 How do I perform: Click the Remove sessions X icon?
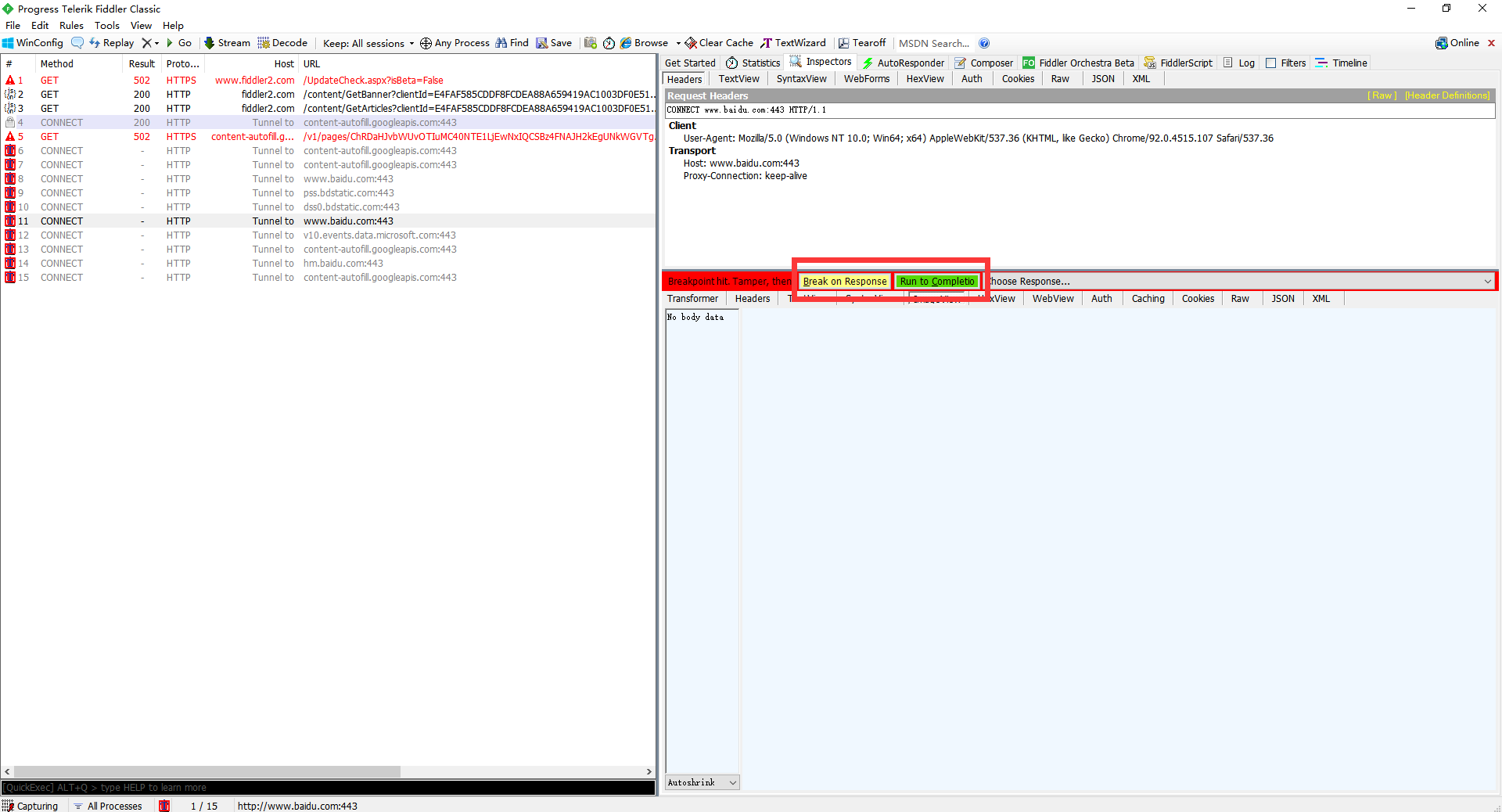(x=146, y=43)
